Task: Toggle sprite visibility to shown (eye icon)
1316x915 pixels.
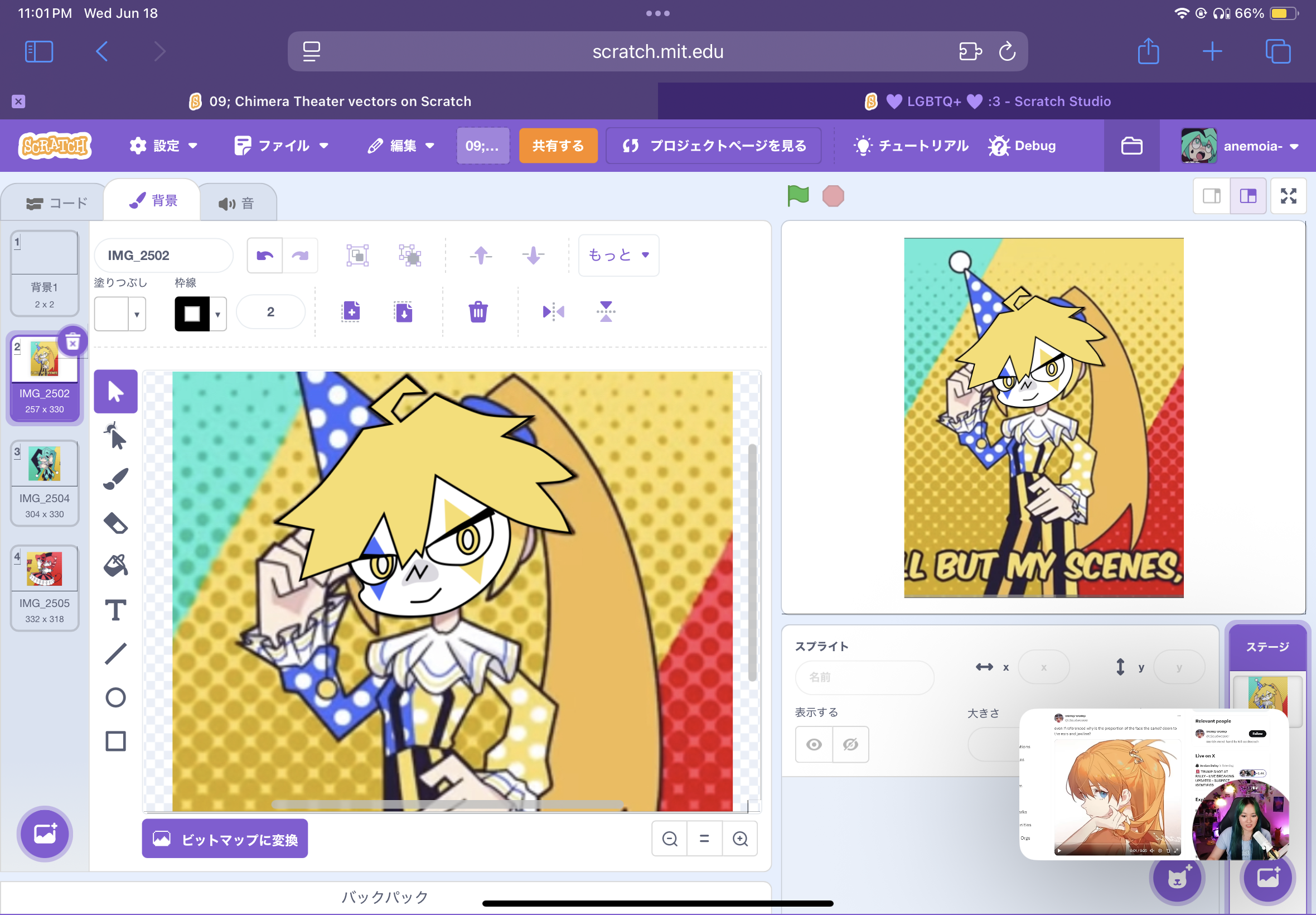Action: (x=814, y=744)
